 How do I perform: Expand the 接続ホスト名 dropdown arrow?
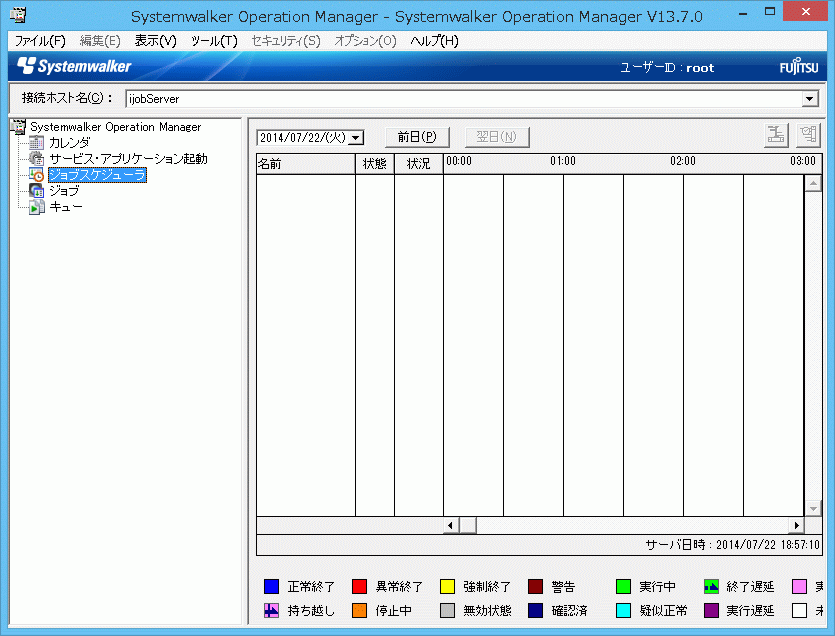[x=810, y=99]
